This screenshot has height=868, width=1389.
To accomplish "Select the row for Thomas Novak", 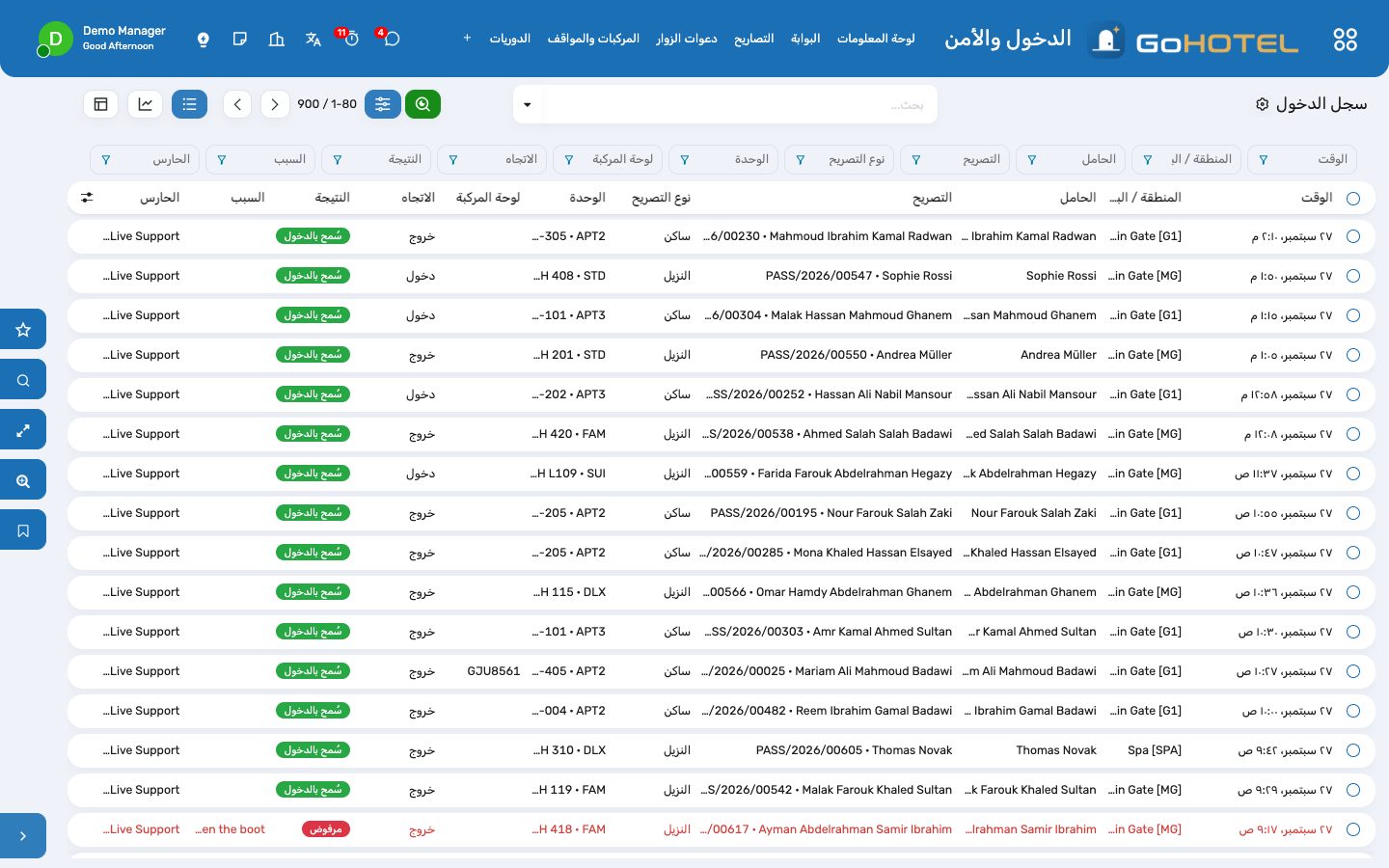I will coord(1353,750).
